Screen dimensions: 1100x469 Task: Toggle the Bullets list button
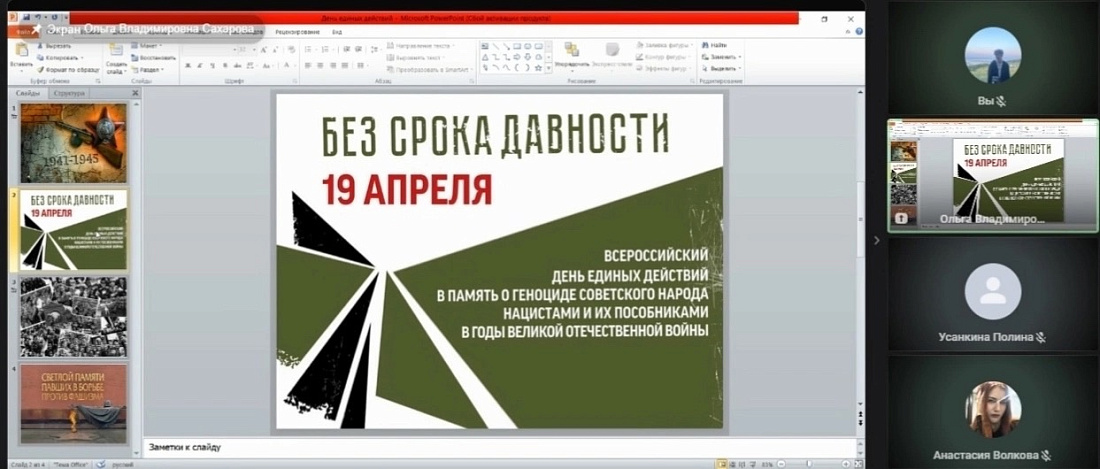pos(308,50)
